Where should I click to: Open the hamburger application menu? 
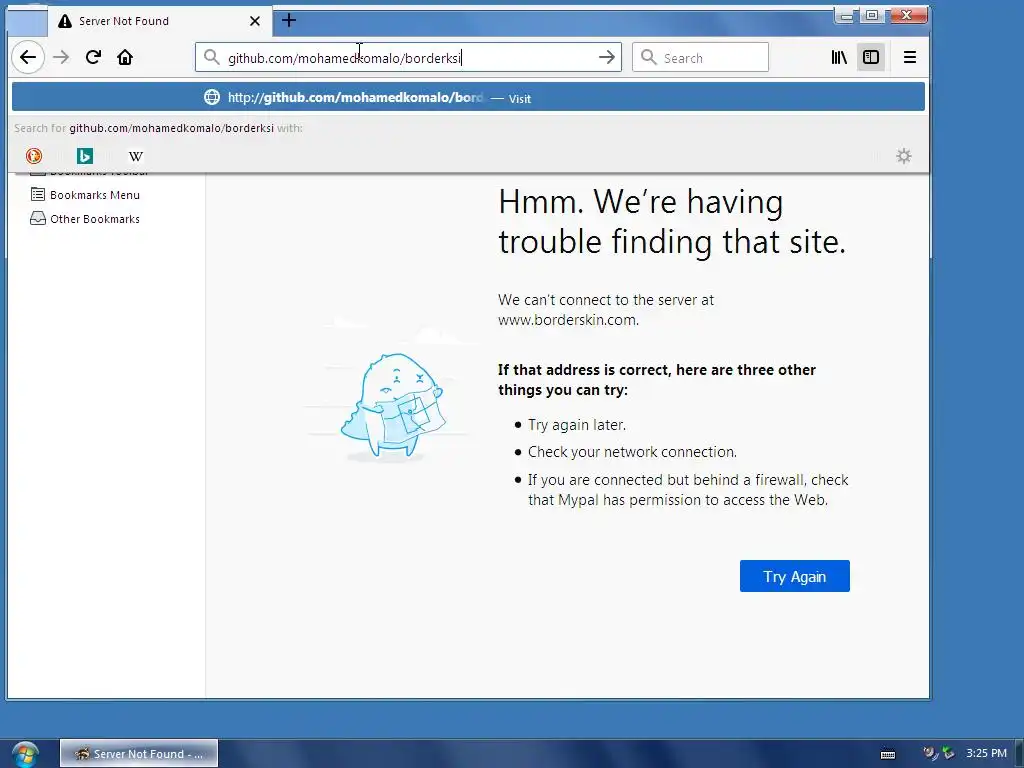(x=910, y=57)
